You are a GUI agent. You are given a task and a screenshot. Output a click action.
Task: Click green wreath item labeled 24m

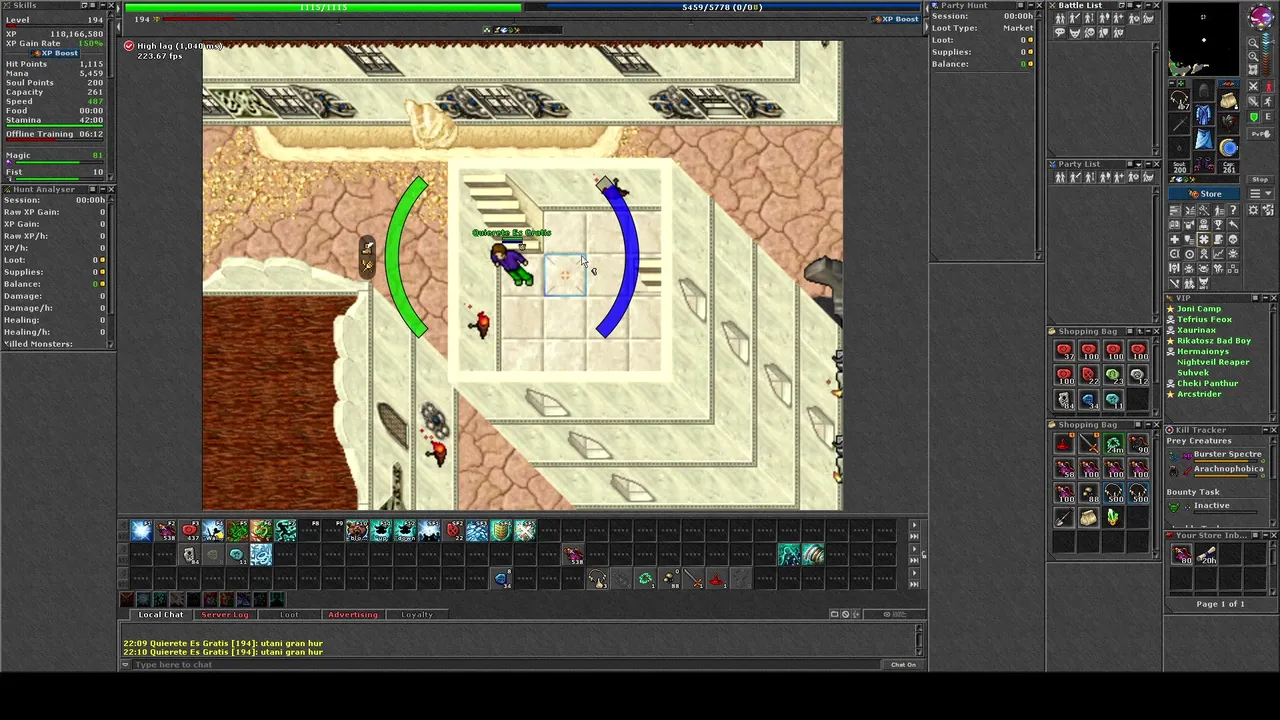coord(1114,443)
